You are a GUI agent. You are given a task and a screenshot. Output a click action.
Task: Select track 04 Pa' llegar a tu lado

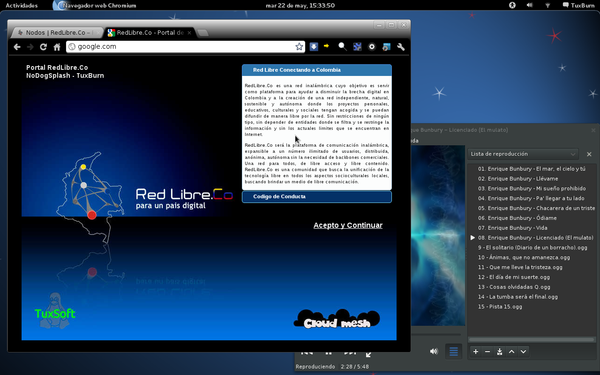[532, 198]
